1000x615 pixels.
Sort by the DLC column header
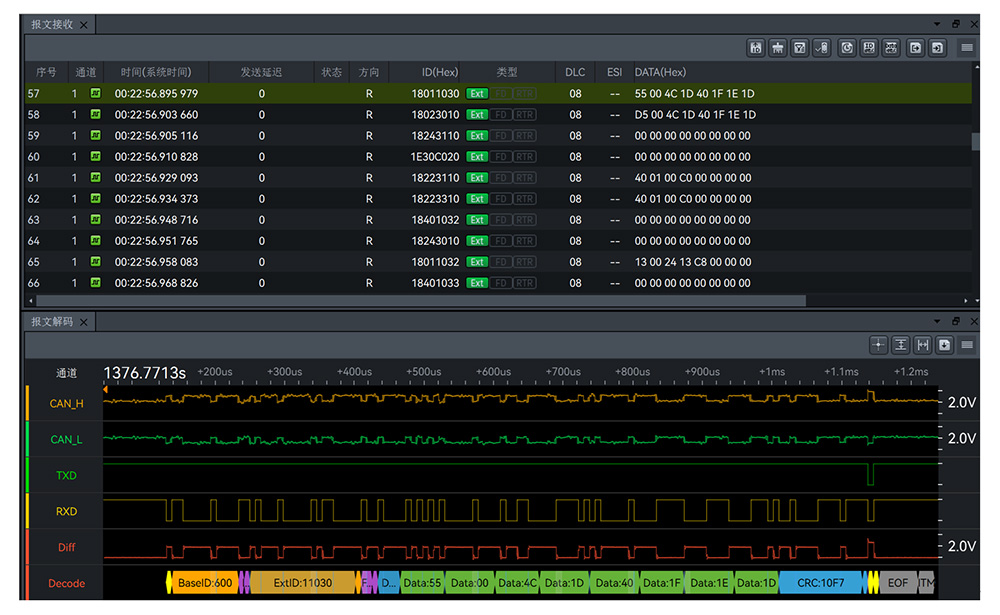[575, 72]
